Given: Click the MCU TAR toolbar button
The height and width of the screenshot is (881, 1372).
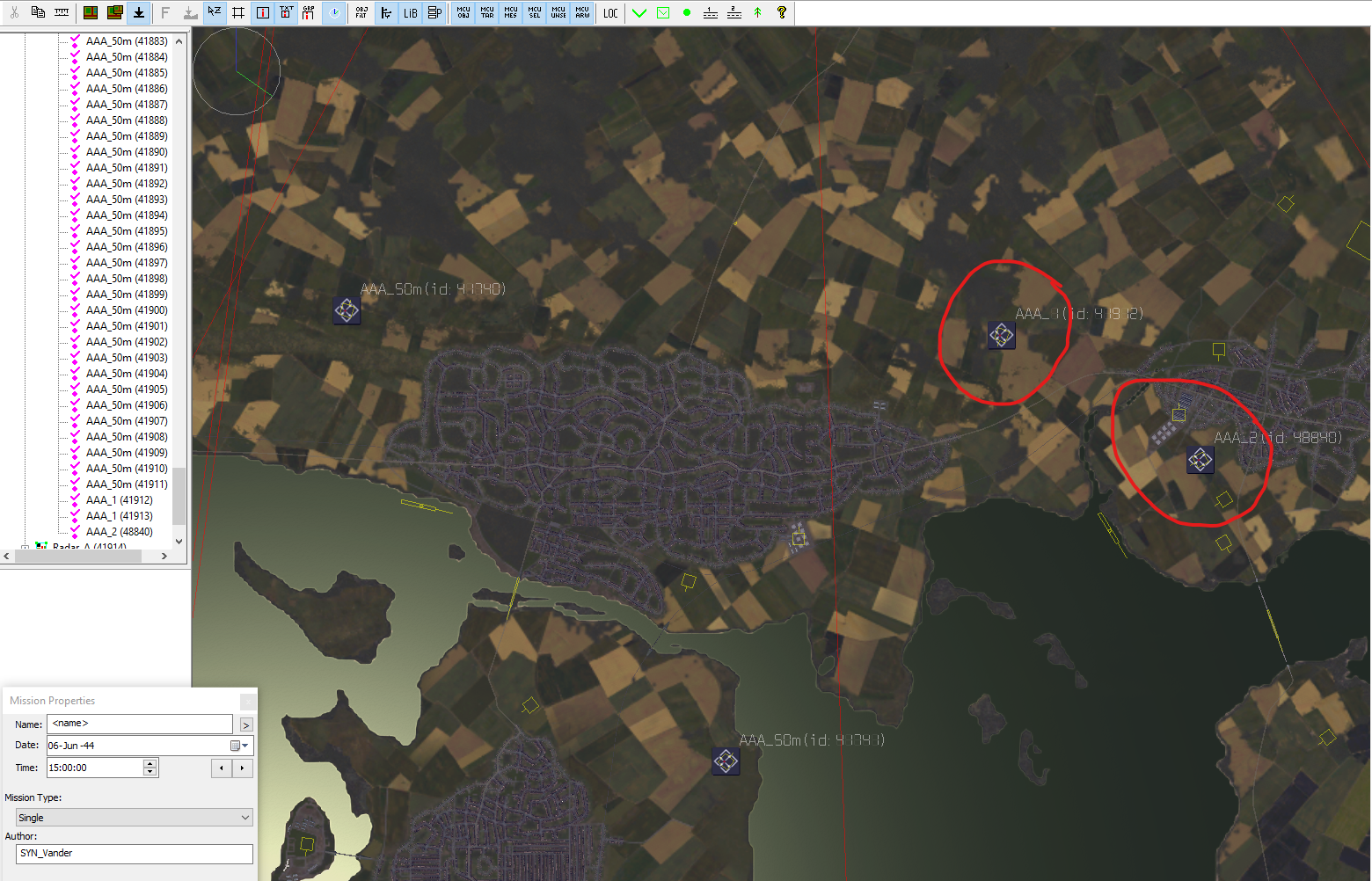Looking at the screenshot, I should 487,12.
